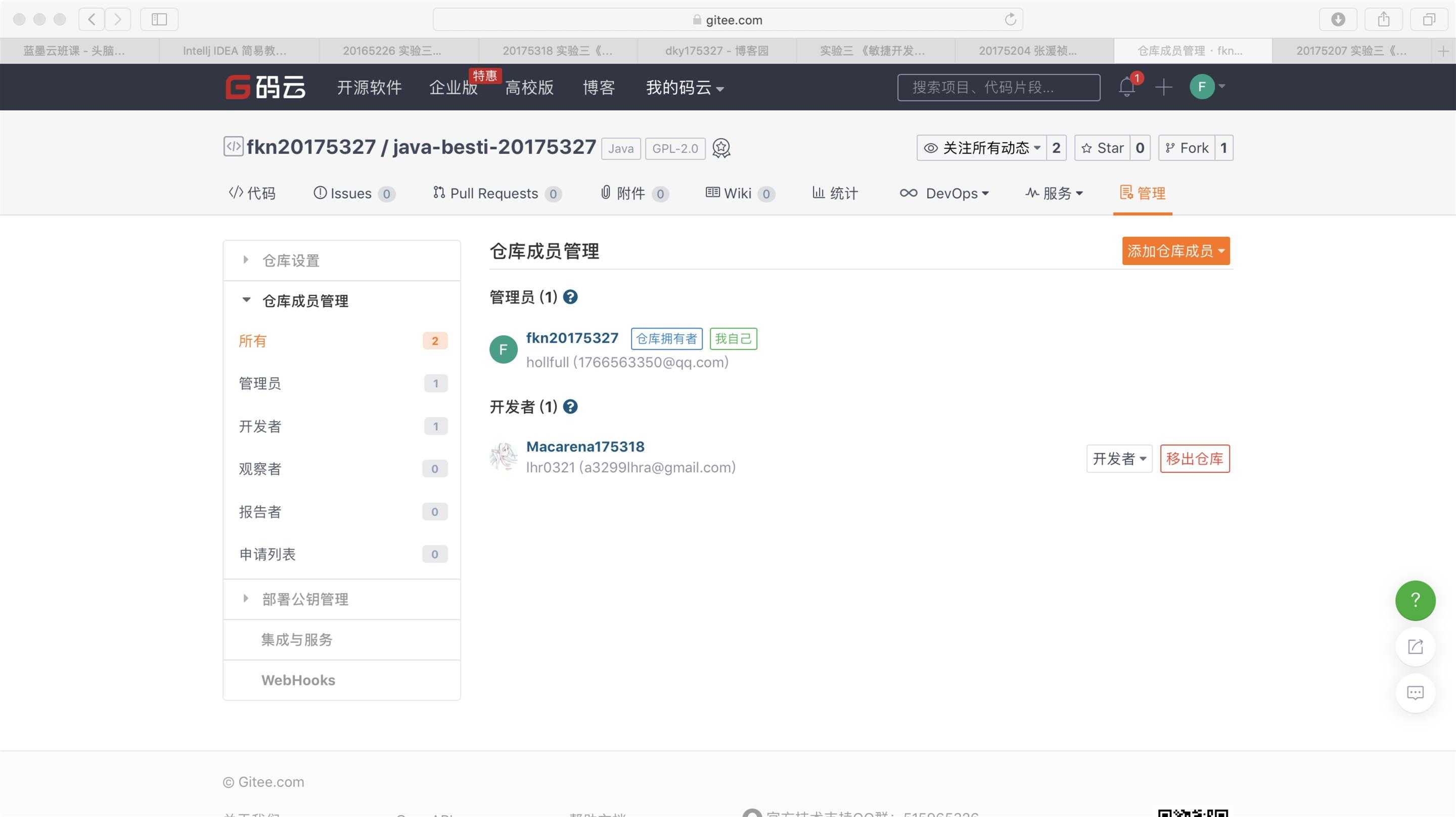Open the 我的码云 dropdown menu
Image resolution: width=1456 pixels, height=817 pixels.
point(685,87)
